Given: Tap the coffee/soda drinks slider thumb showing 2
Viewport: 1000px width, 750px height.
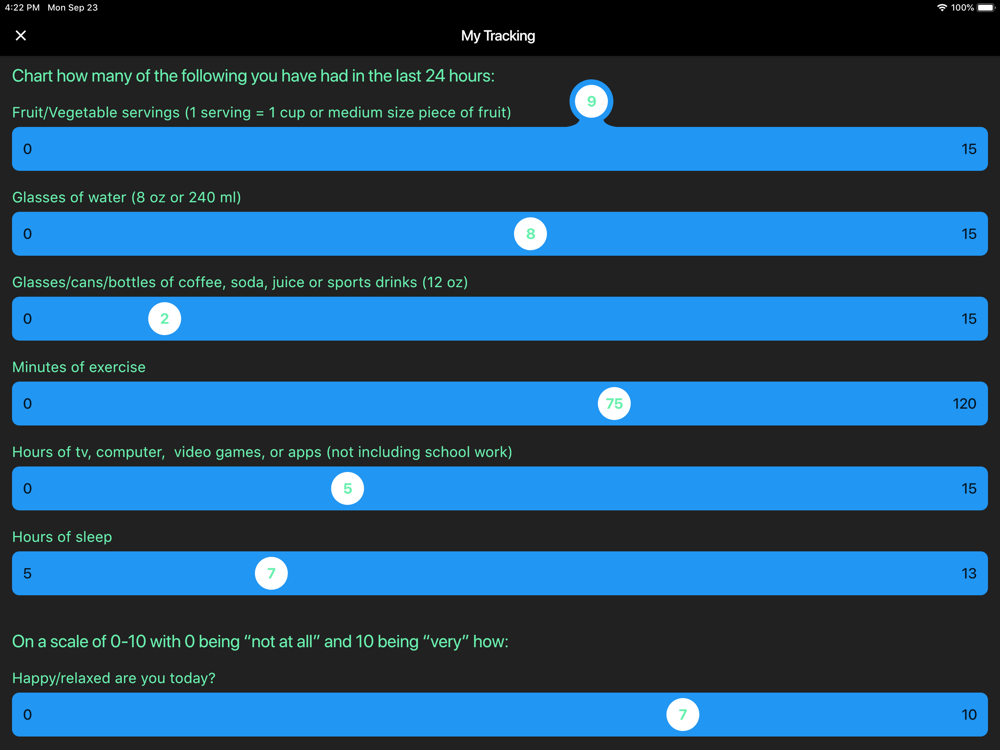Looking at the screenshot, I should click(165, 319).
